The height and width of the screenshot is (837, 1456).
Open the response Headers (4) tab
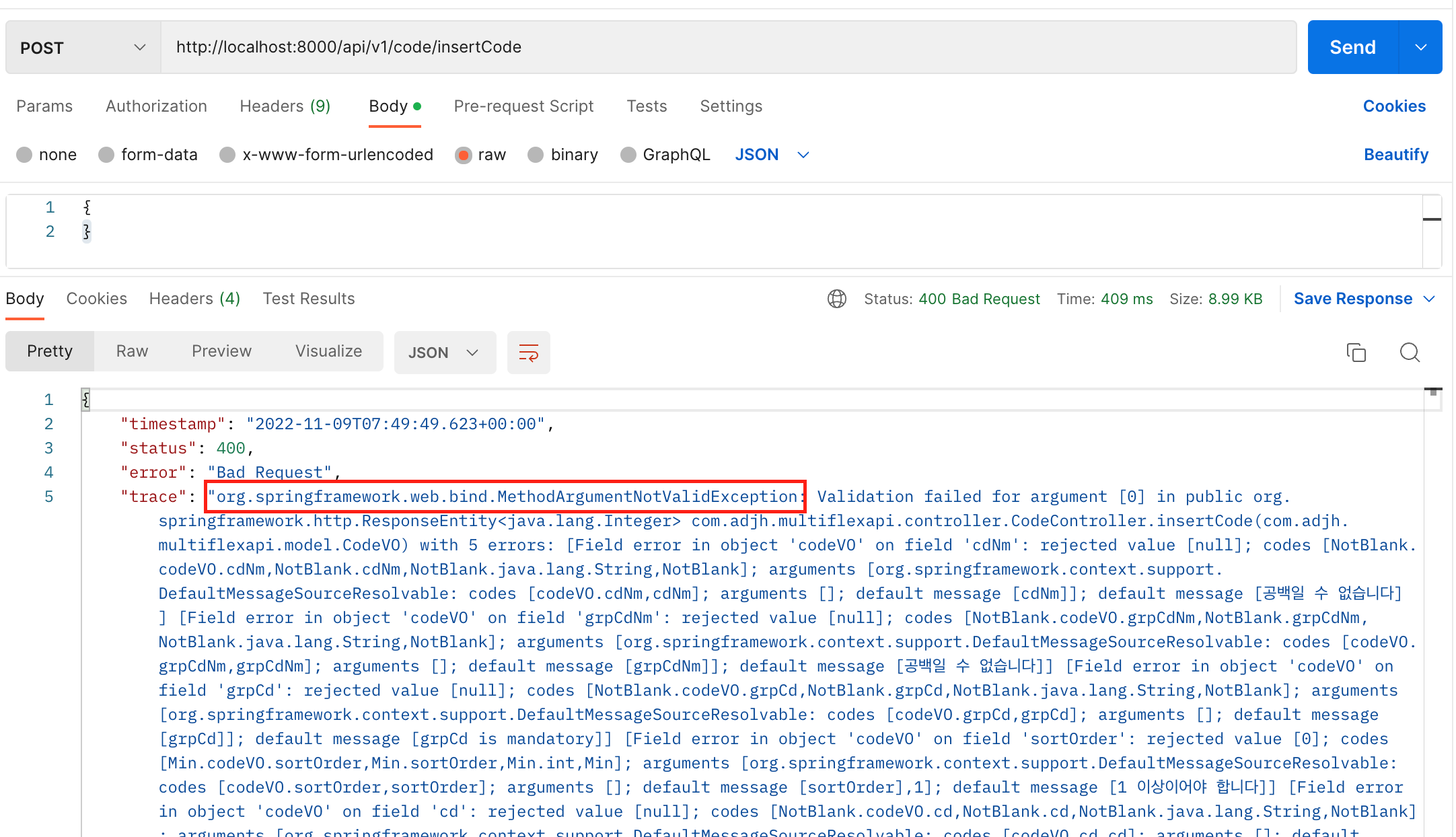point(194,299)
